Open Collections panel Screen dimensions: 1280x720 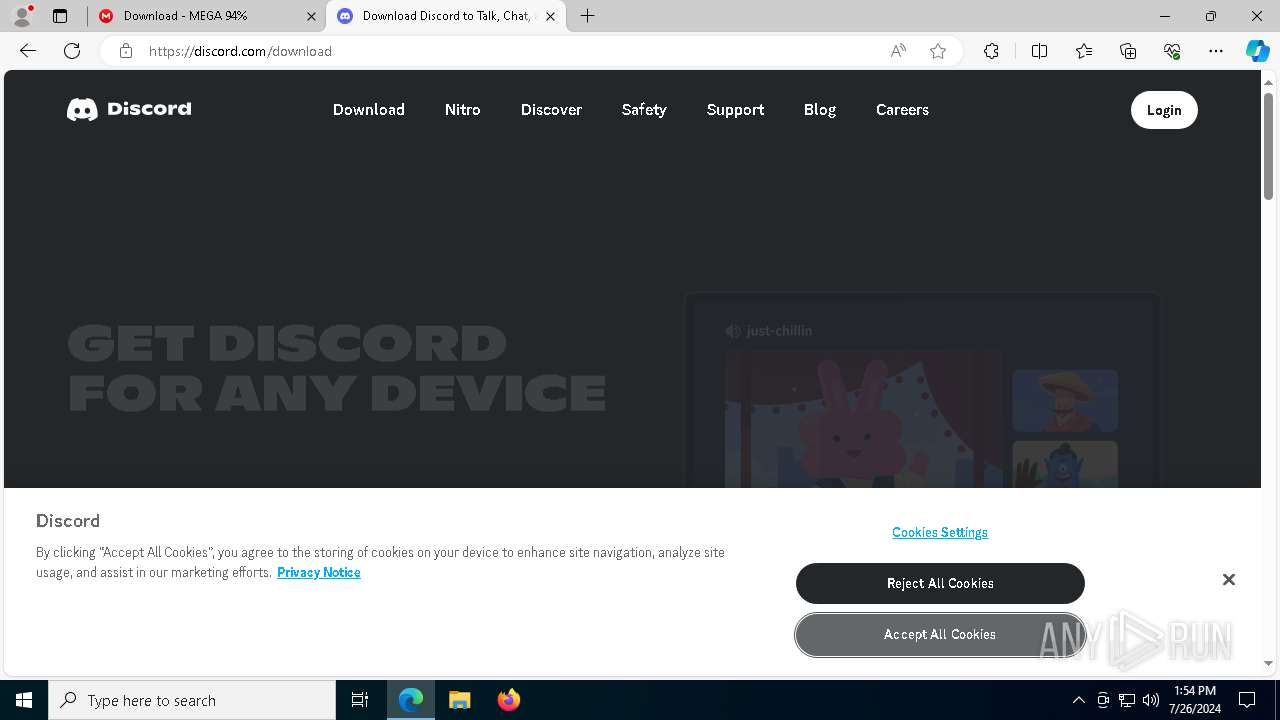[1128, 51]
